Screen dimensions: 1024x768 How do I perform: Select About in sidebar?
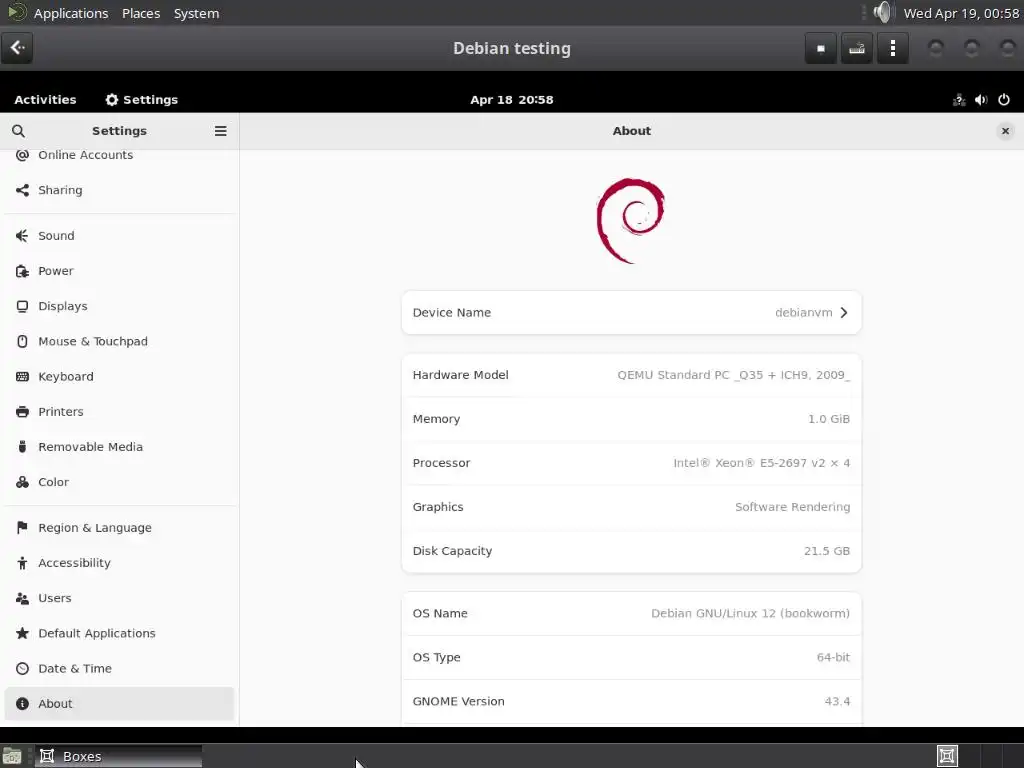(120, 704)
